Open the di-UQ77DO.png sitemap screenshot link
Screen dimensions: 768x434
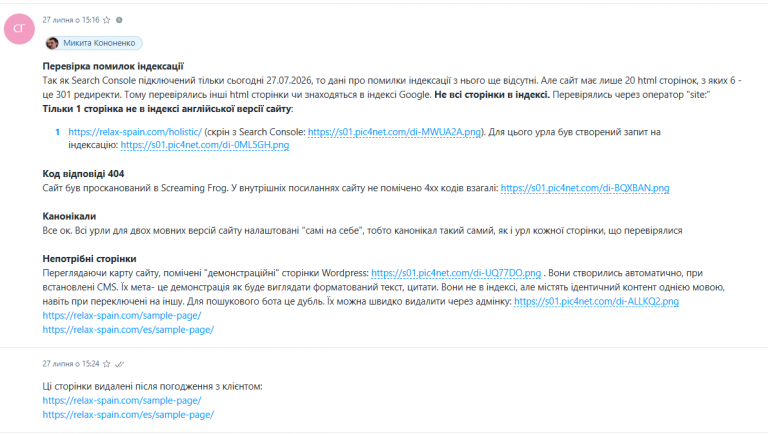pos(456,273)
